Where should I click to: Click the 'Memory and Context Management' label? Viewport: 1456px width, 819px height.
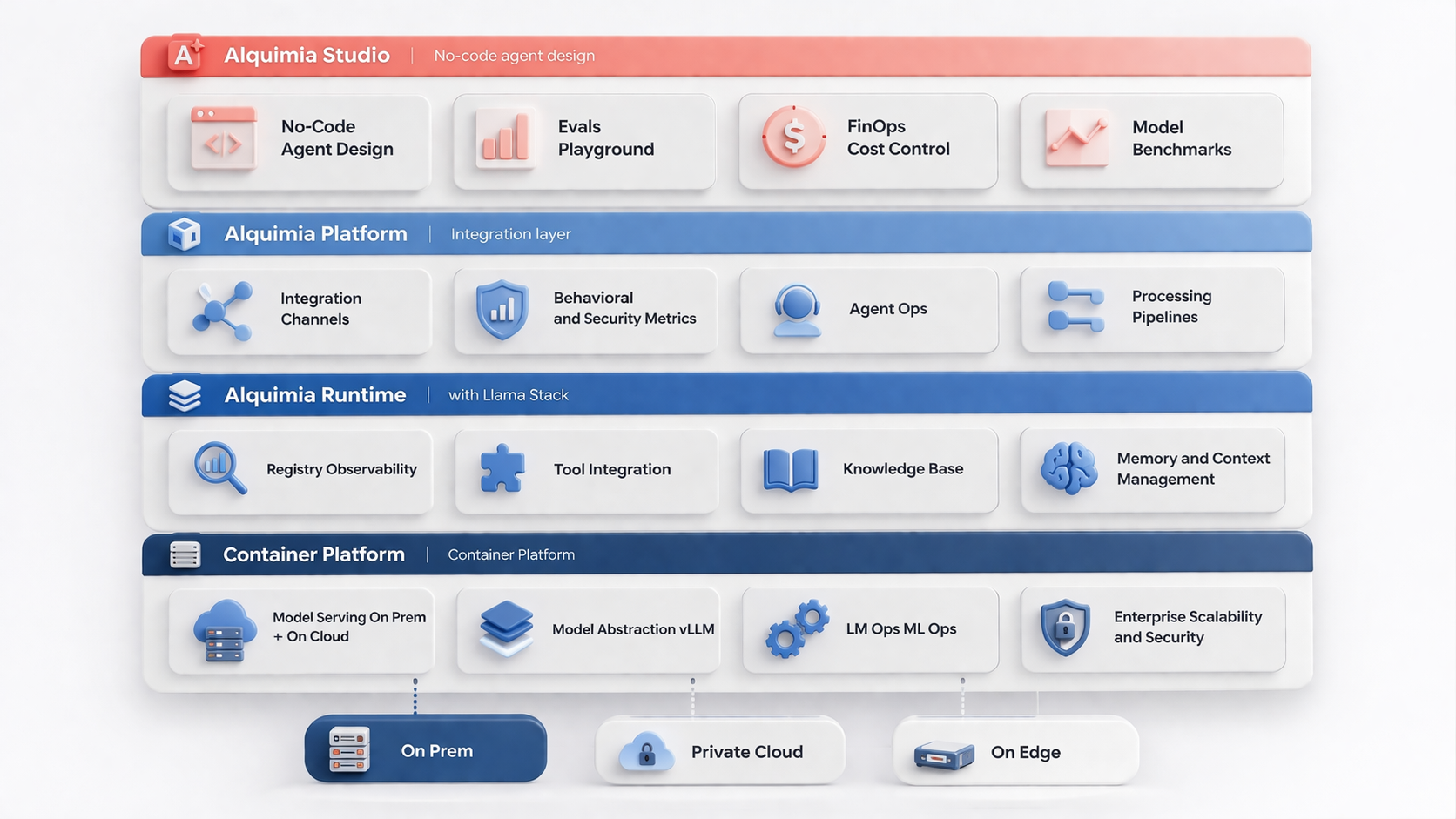tap(1193, 468)
